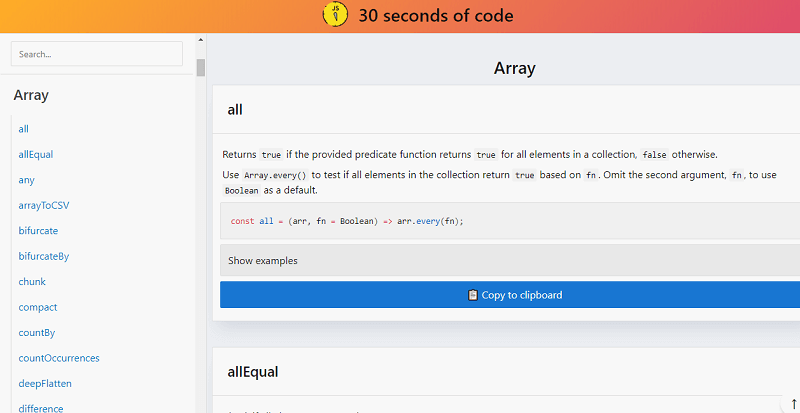Go to the 'any' snippet link

27,180
